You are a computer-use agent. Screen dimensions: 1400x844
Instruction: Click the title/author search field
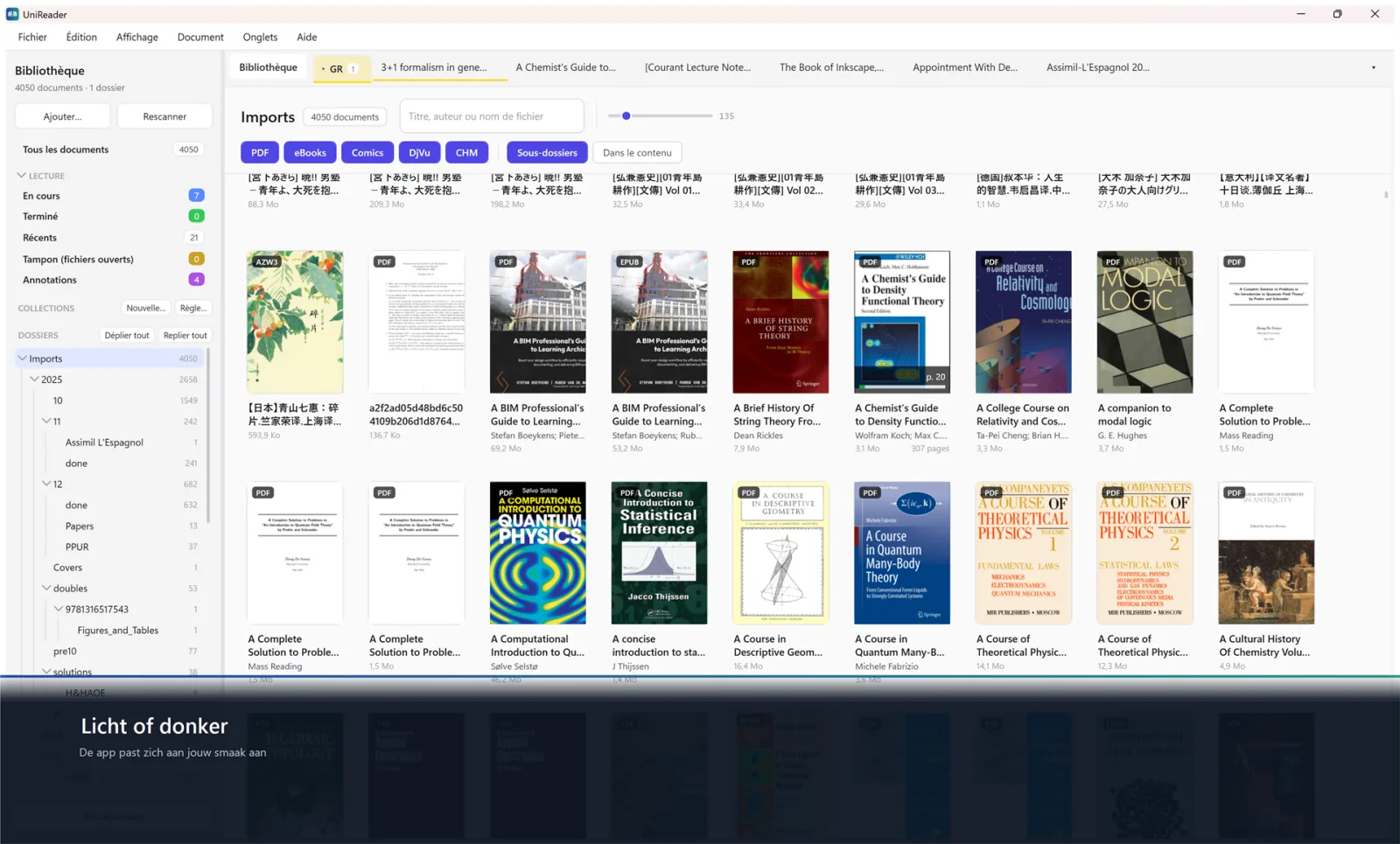492,116
